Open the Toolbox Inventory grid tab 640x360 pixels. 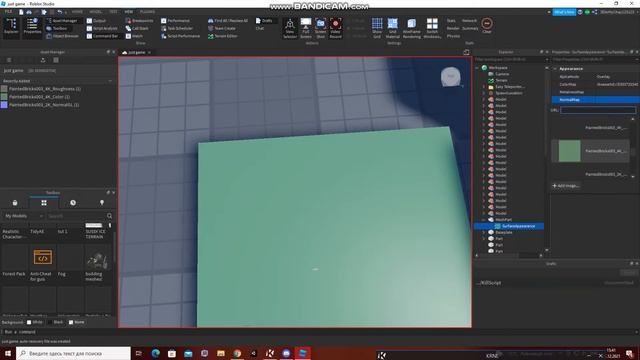44,203
